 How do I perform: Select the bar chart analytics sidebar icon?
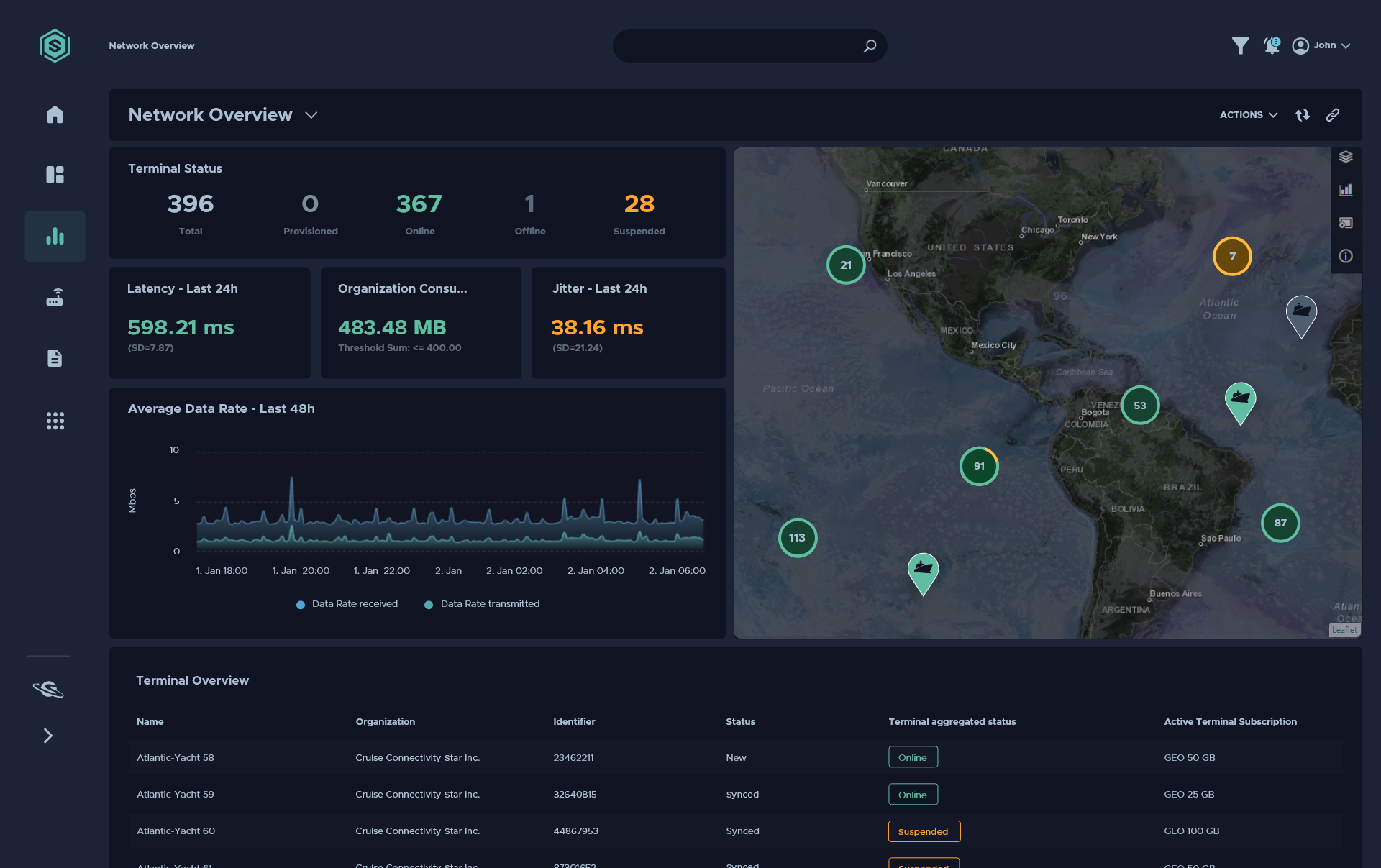click(55, 236)
